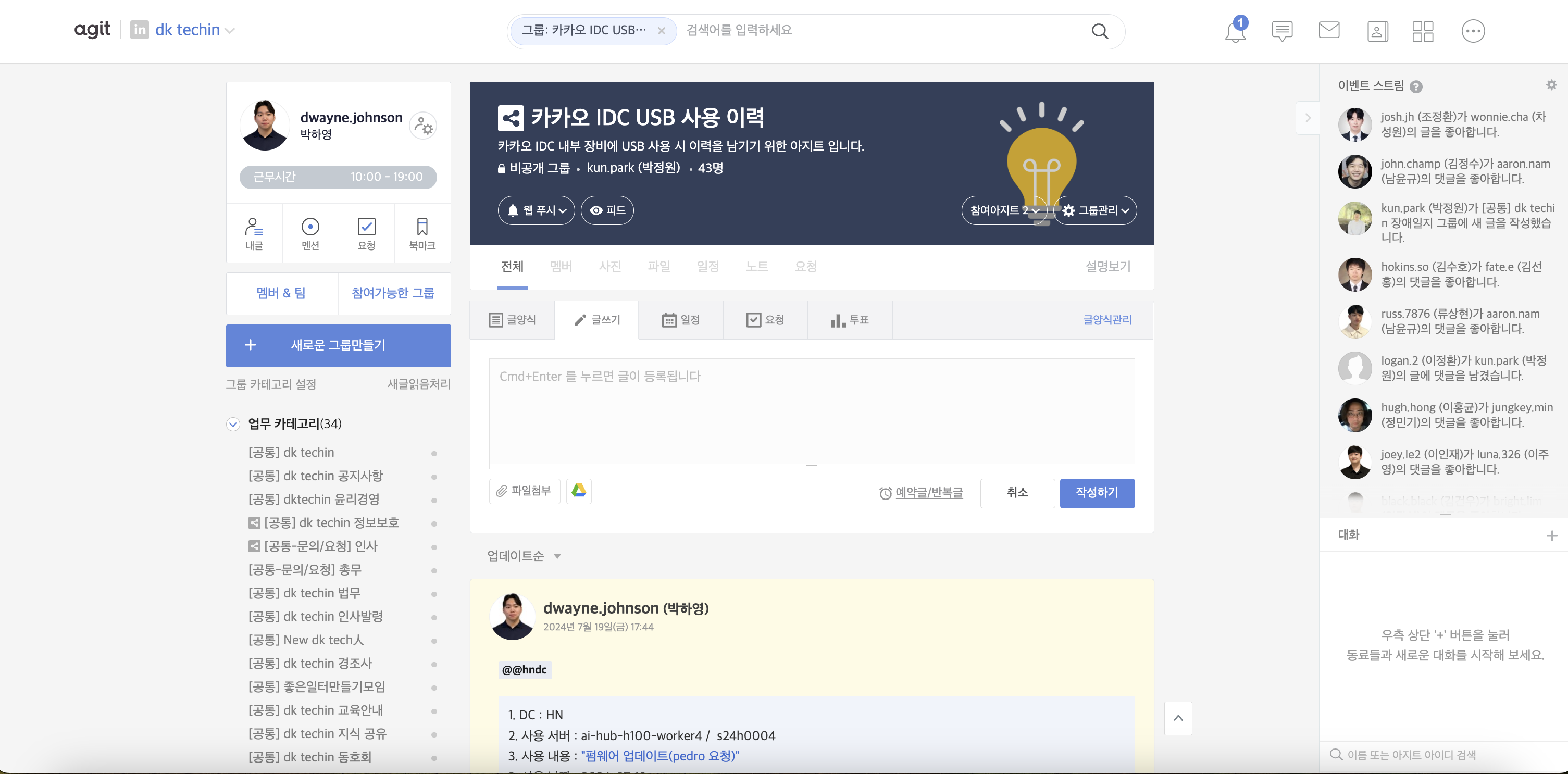Open the profile card icon in header

1377,31
